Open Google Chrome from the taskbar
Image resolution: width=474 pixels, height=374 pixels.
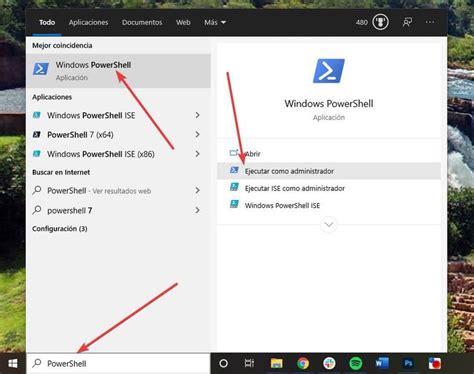point(303,363)
